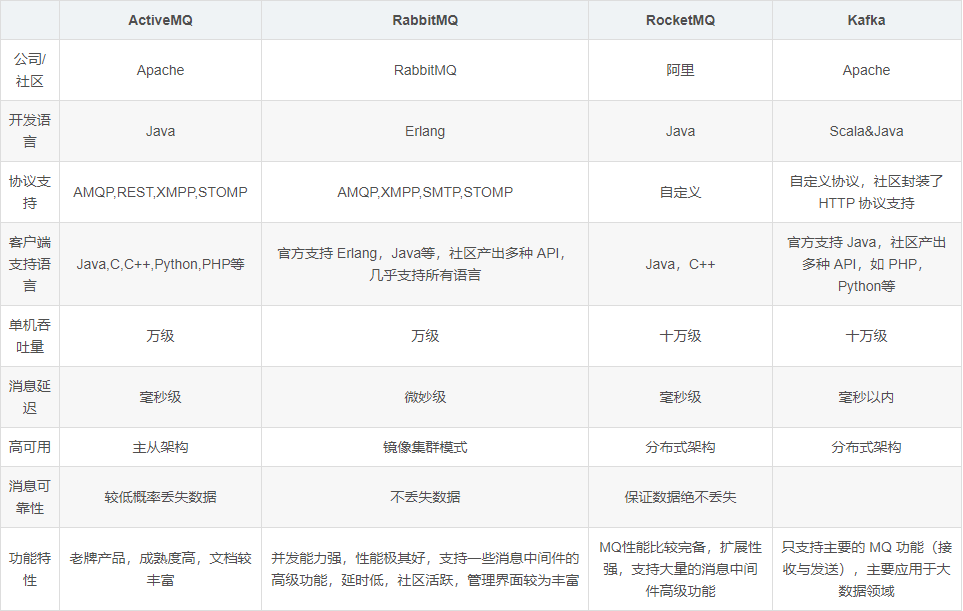
Task: Select the 协议支持 row label
Action: click(29, 192)
